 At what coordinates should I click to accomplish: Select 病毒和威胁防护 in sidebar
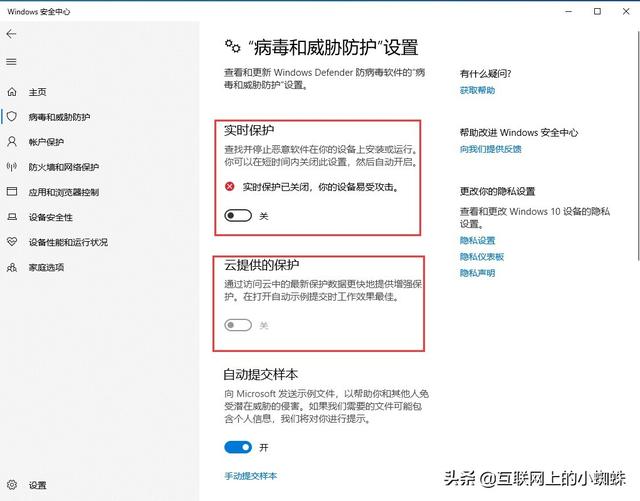click(59, 117)
